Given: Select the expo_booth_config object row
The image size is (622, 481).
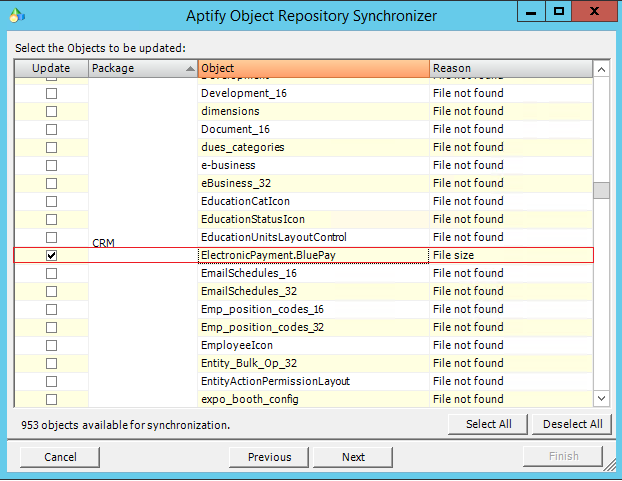Looking at the screenshot, I should click(313, 399).
